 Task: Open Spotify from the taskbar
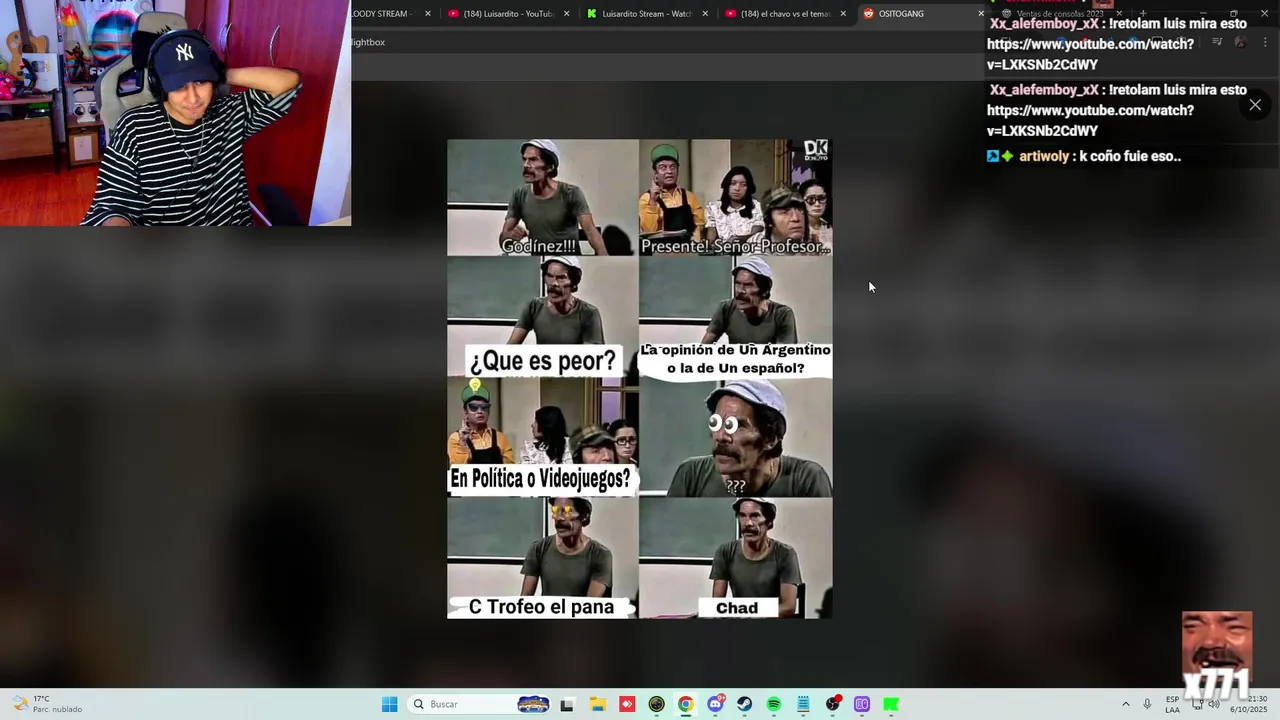[x=774, y=704]
